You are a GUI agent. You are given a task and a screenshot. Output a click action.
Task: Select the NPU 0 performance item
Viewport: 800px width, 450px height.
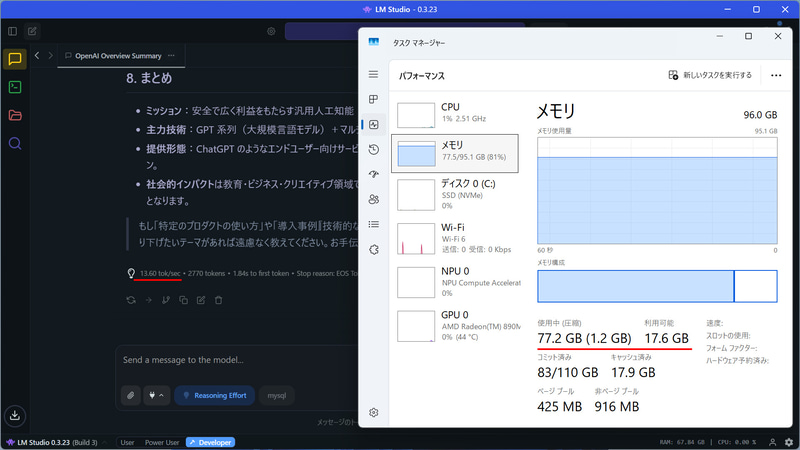coord(455,282)
